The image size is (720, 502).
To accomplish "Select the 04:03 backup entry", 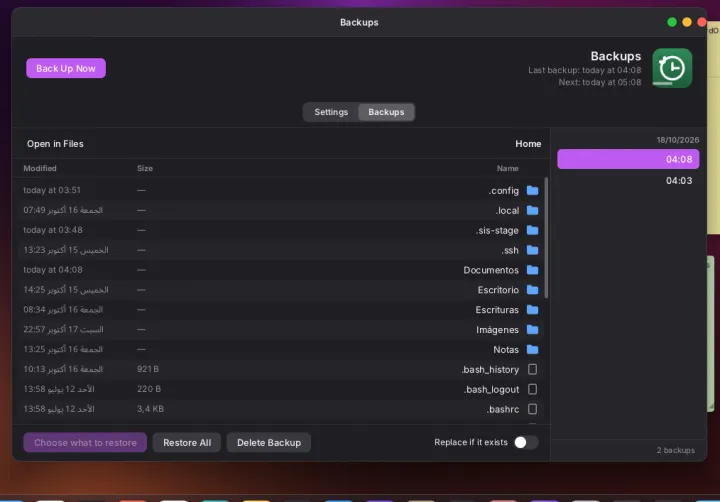I will (x=628, y=180).
